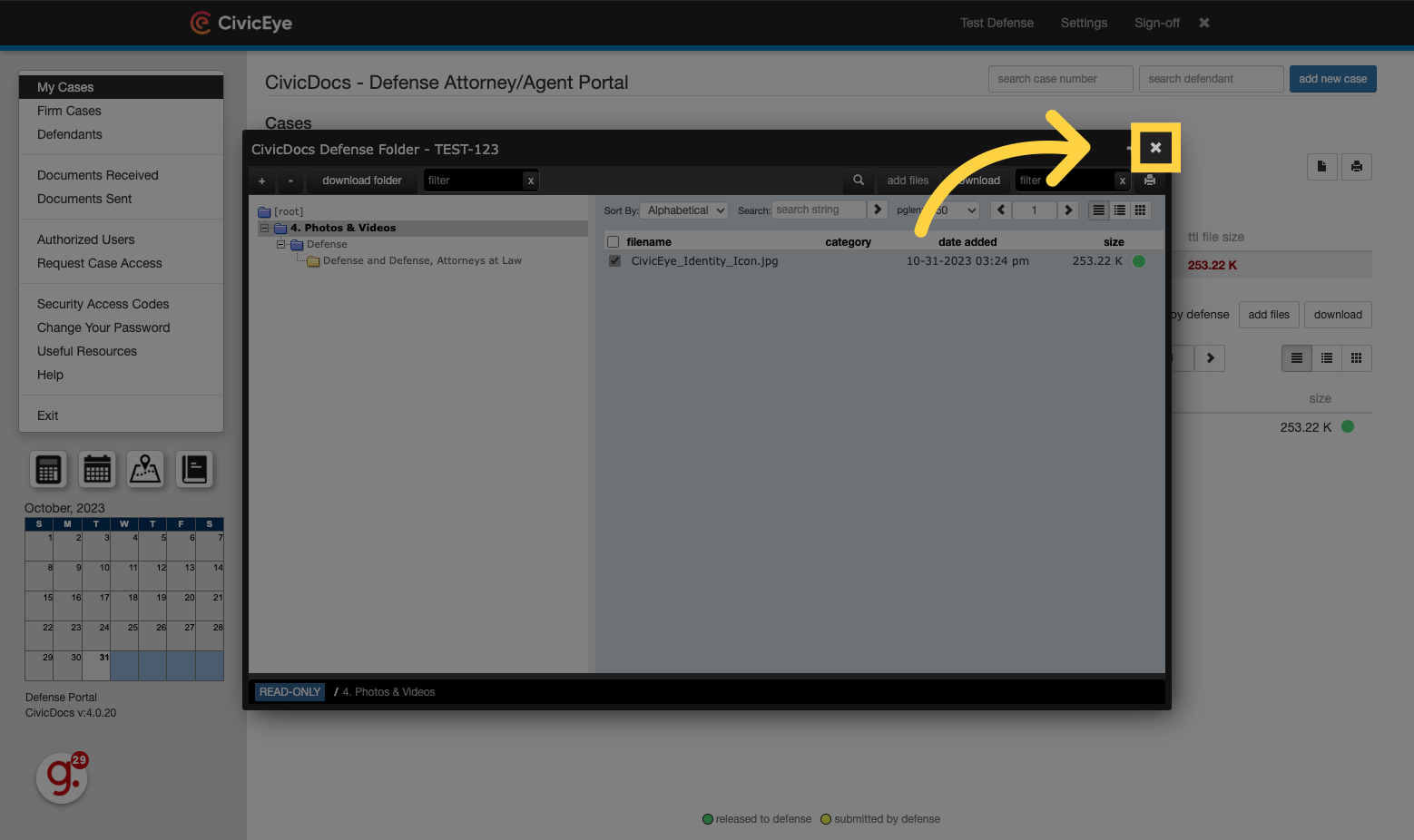Click the CivicEye logo

coord(241,23)
